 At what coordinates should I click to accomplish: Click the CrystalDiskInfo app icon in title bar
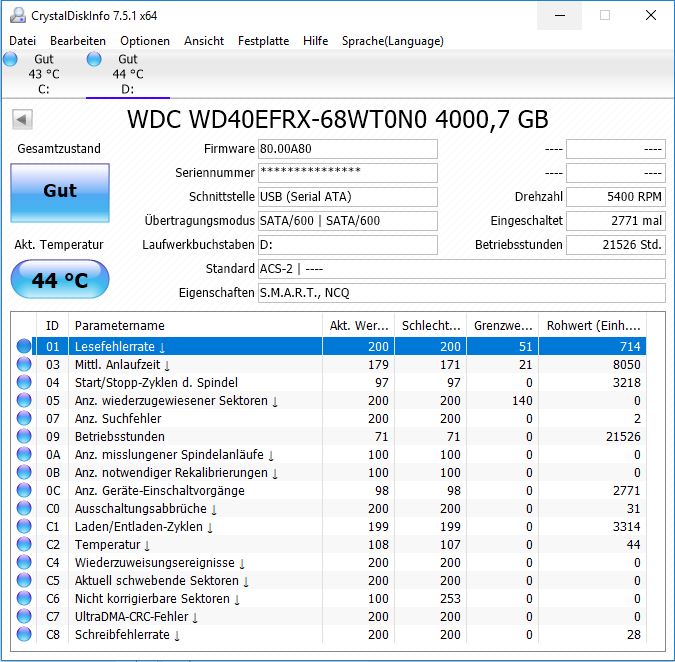18,15
